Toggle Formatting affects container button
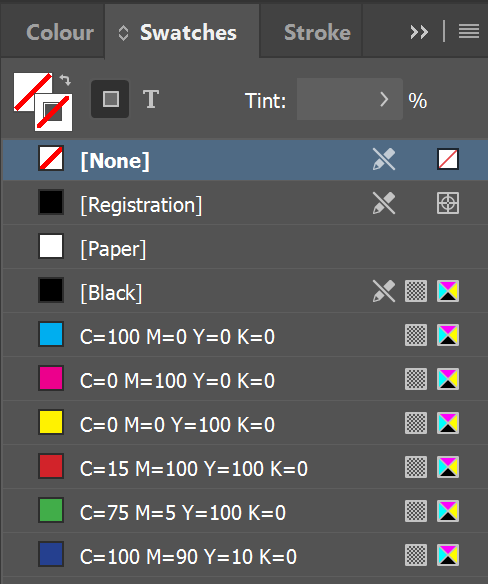 [110, 99]
